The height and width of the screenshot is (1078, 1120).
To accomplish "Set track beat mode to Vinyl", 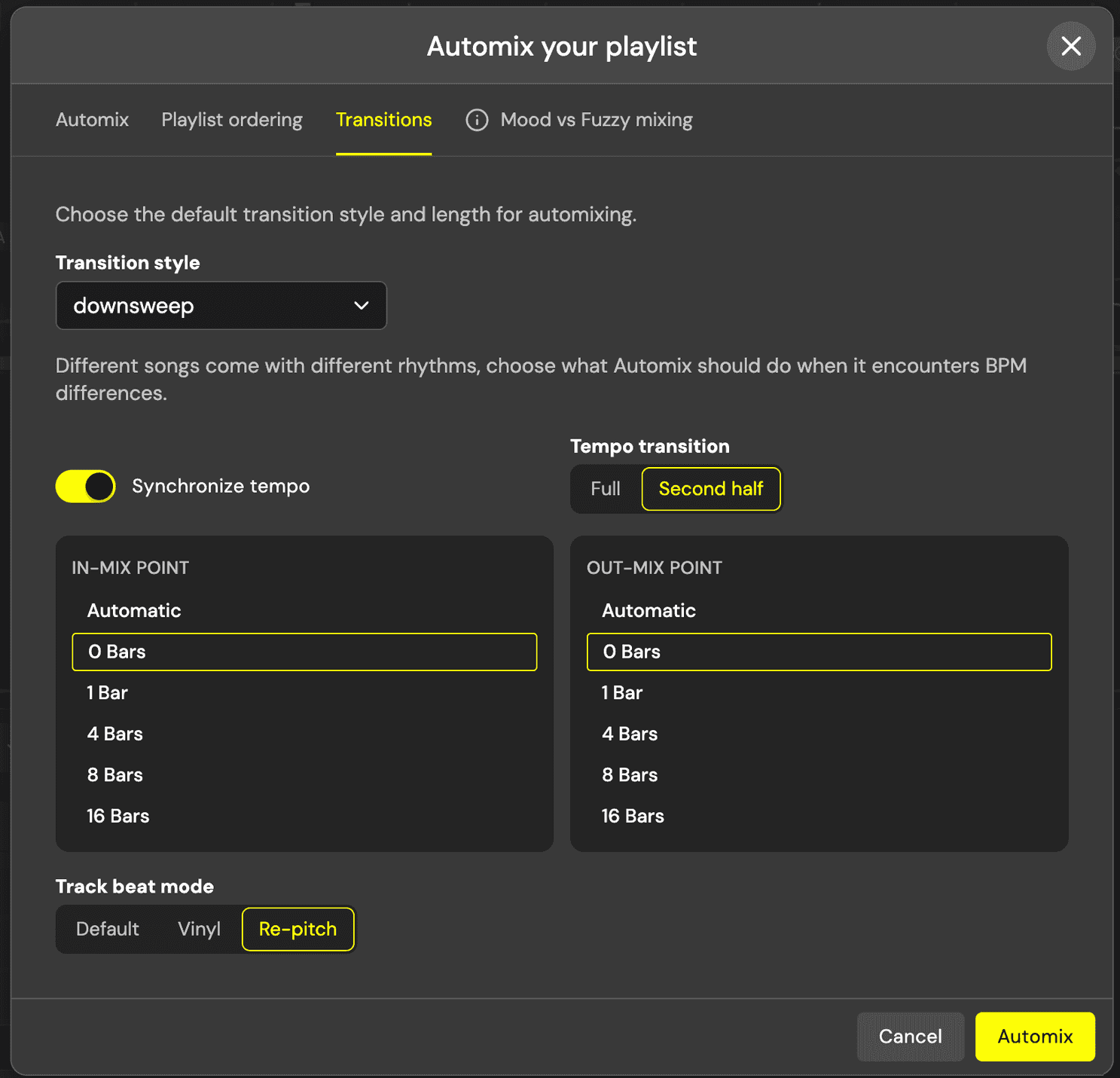I will 199,929.
